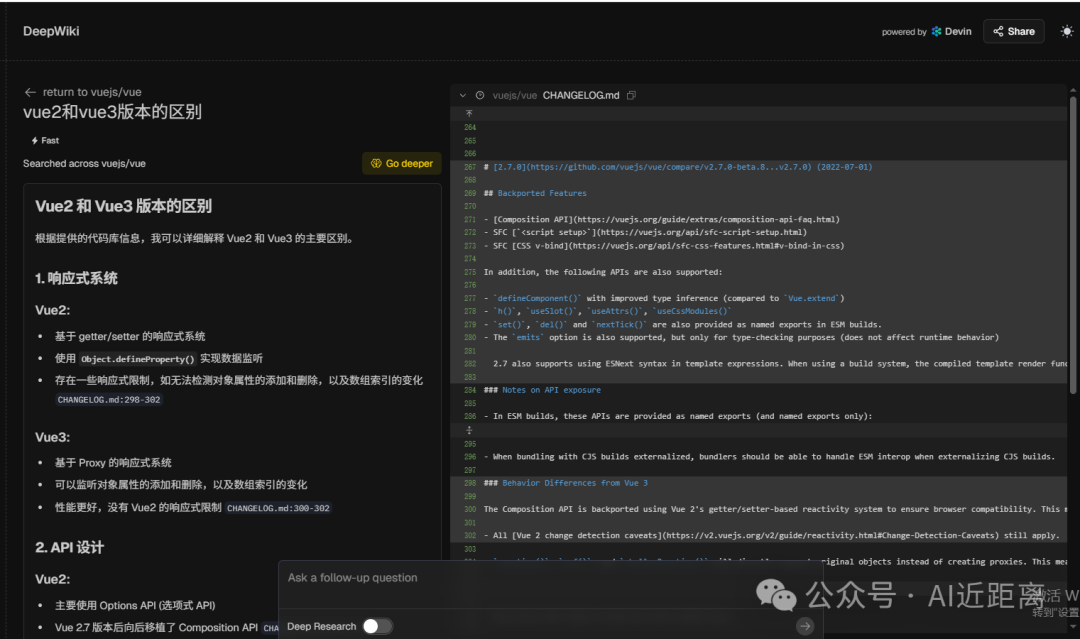Enable the Deep Research toggle
1080x639 pixels.
(x=377, y=627)
